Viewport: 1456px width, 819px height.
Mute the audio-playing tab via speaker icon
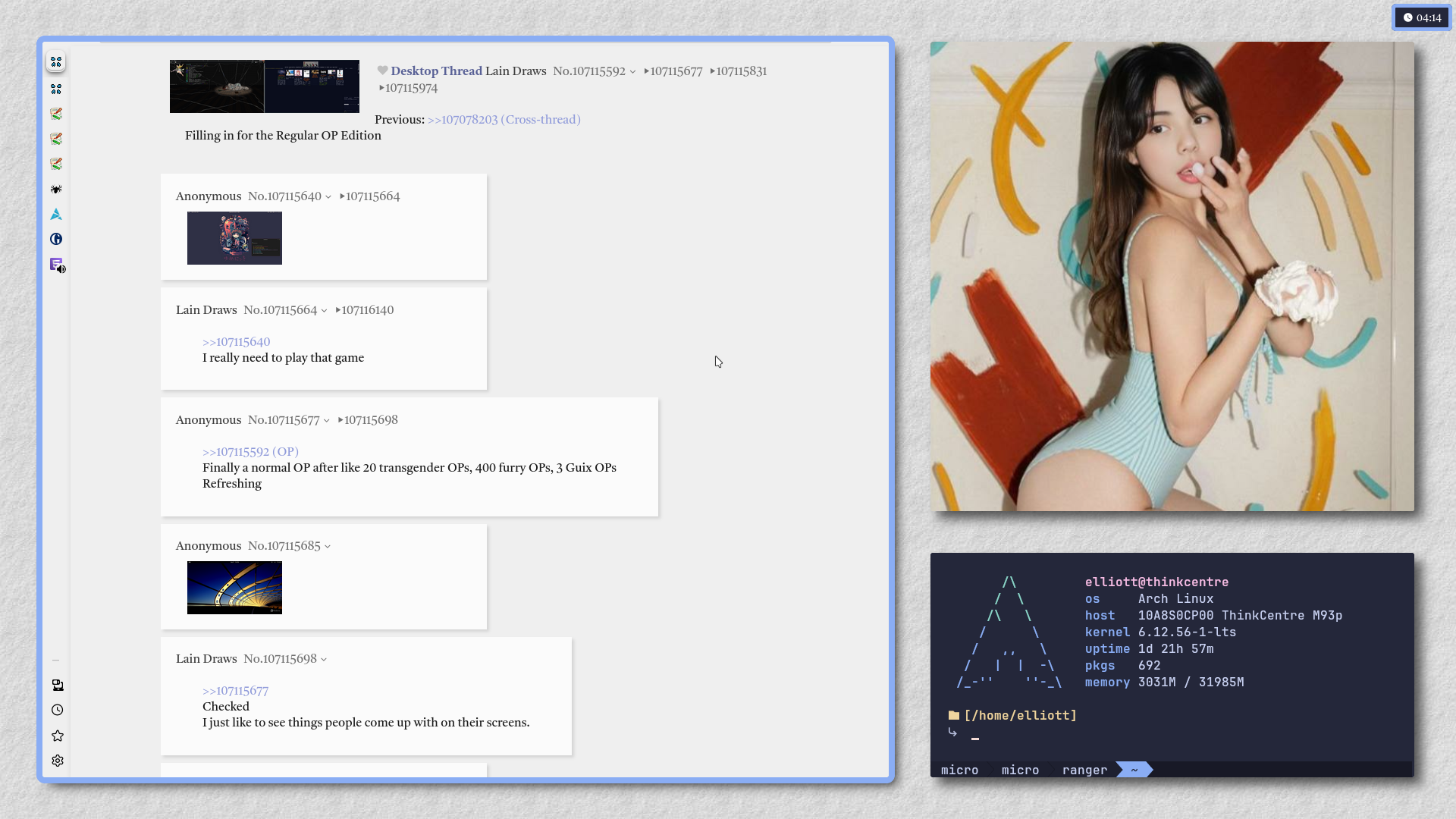(x=62, y=269)
